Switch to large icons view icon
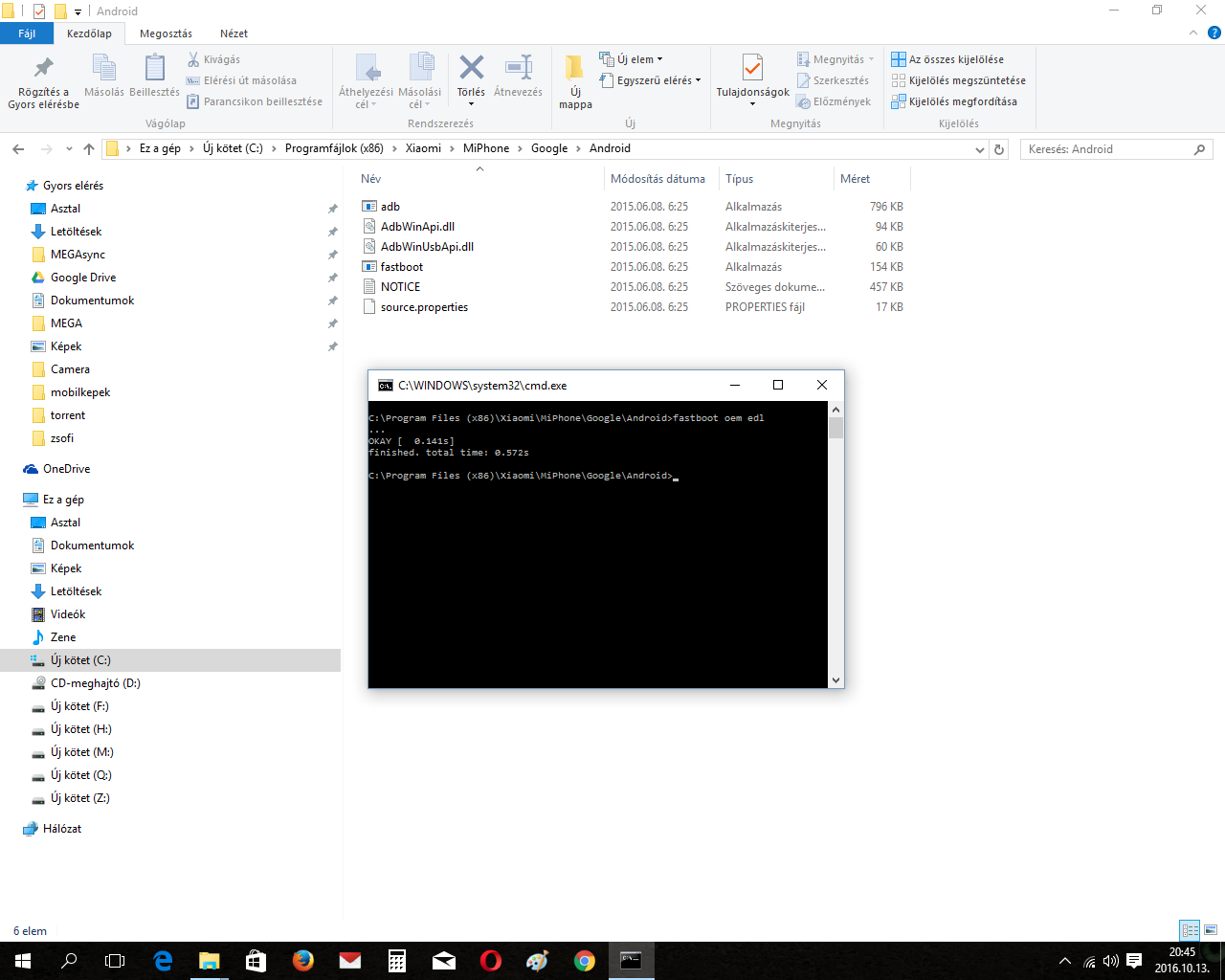The height and width of the screenshot is (980, 1225). point(1210,930)
